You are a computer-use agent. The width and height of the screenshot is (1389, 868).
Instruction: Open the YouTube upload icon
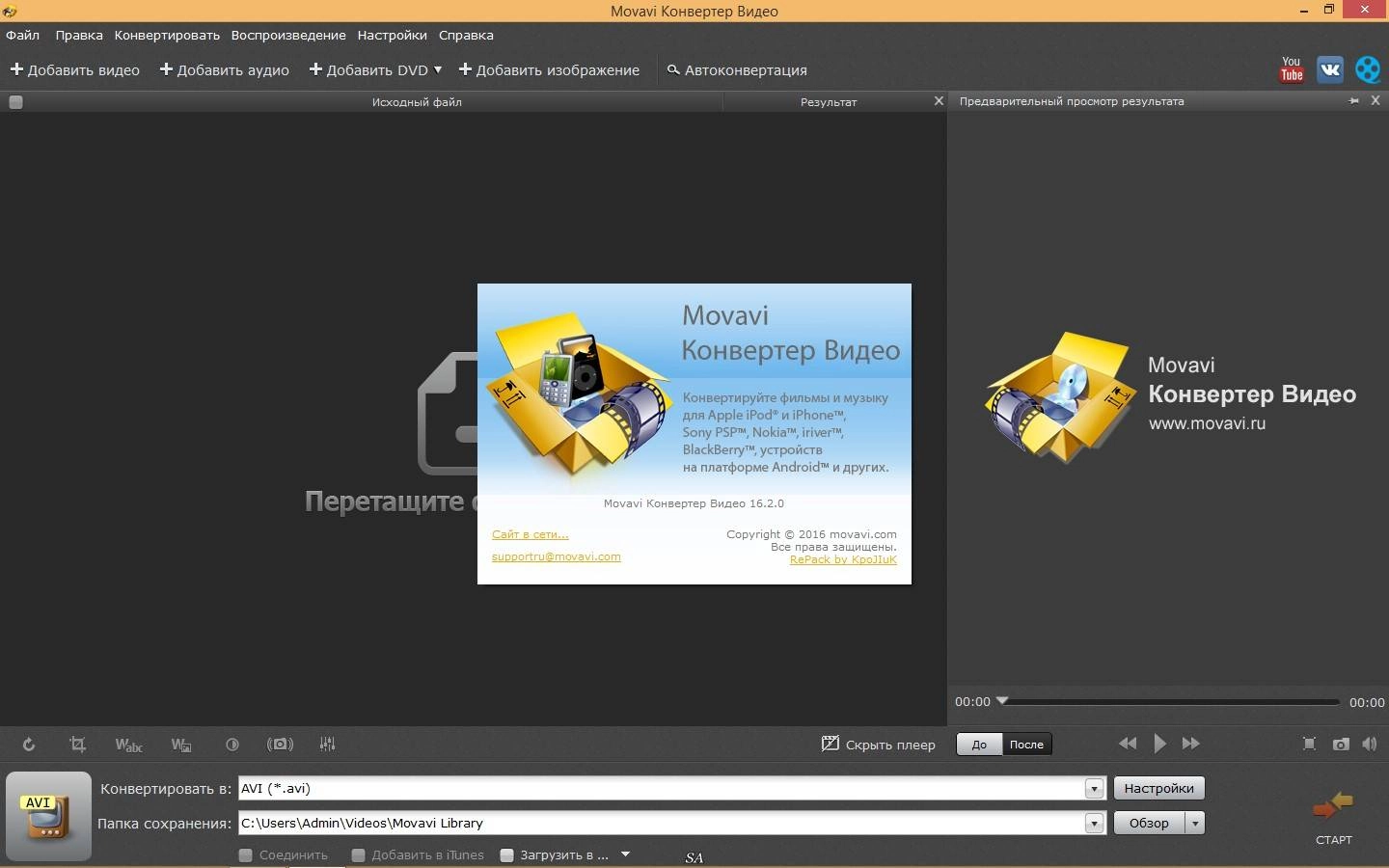[1292, 69]
